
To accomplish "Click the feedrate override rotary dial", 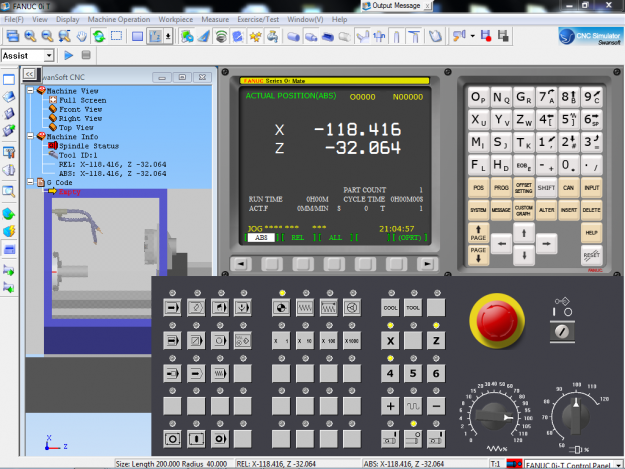I will point(494,417).
